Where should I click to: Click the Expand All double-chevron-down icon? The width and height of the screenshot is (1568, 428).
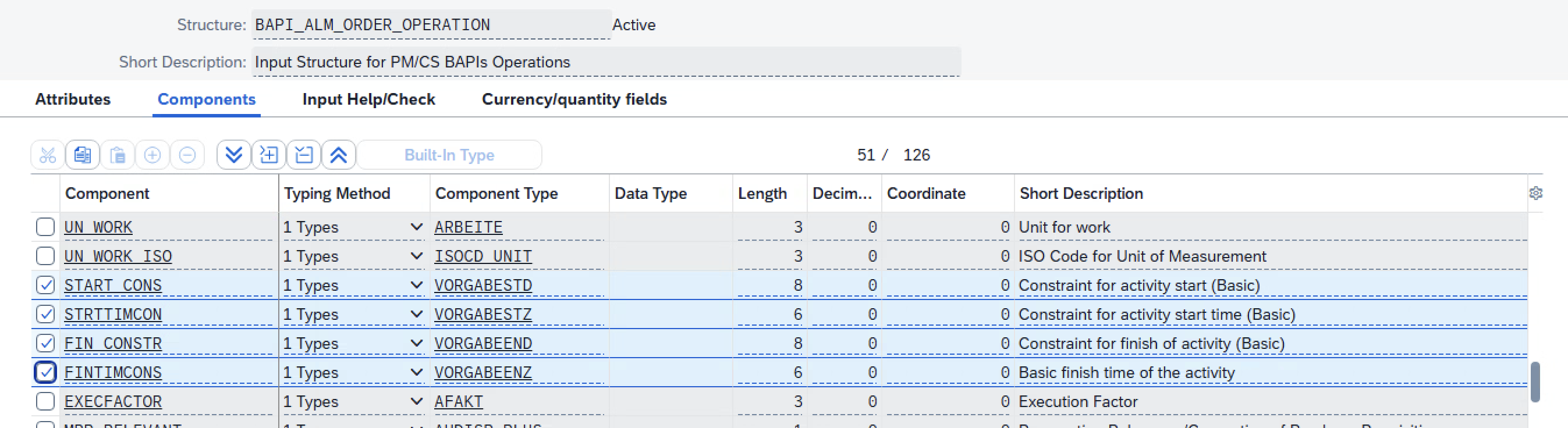click(x=234, y=155)
